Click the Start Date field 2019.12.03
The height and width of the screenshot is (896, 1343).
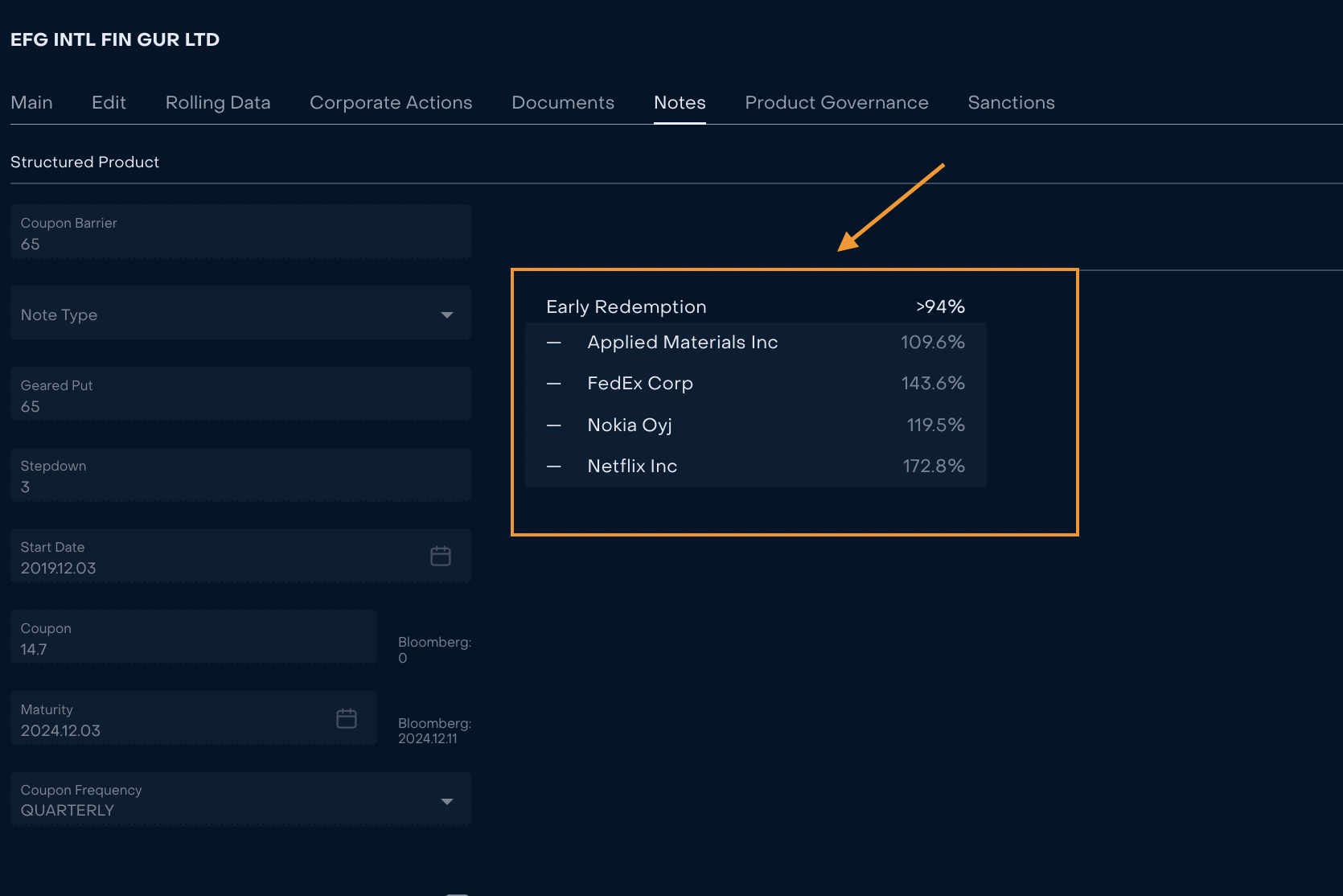point(240,556)
